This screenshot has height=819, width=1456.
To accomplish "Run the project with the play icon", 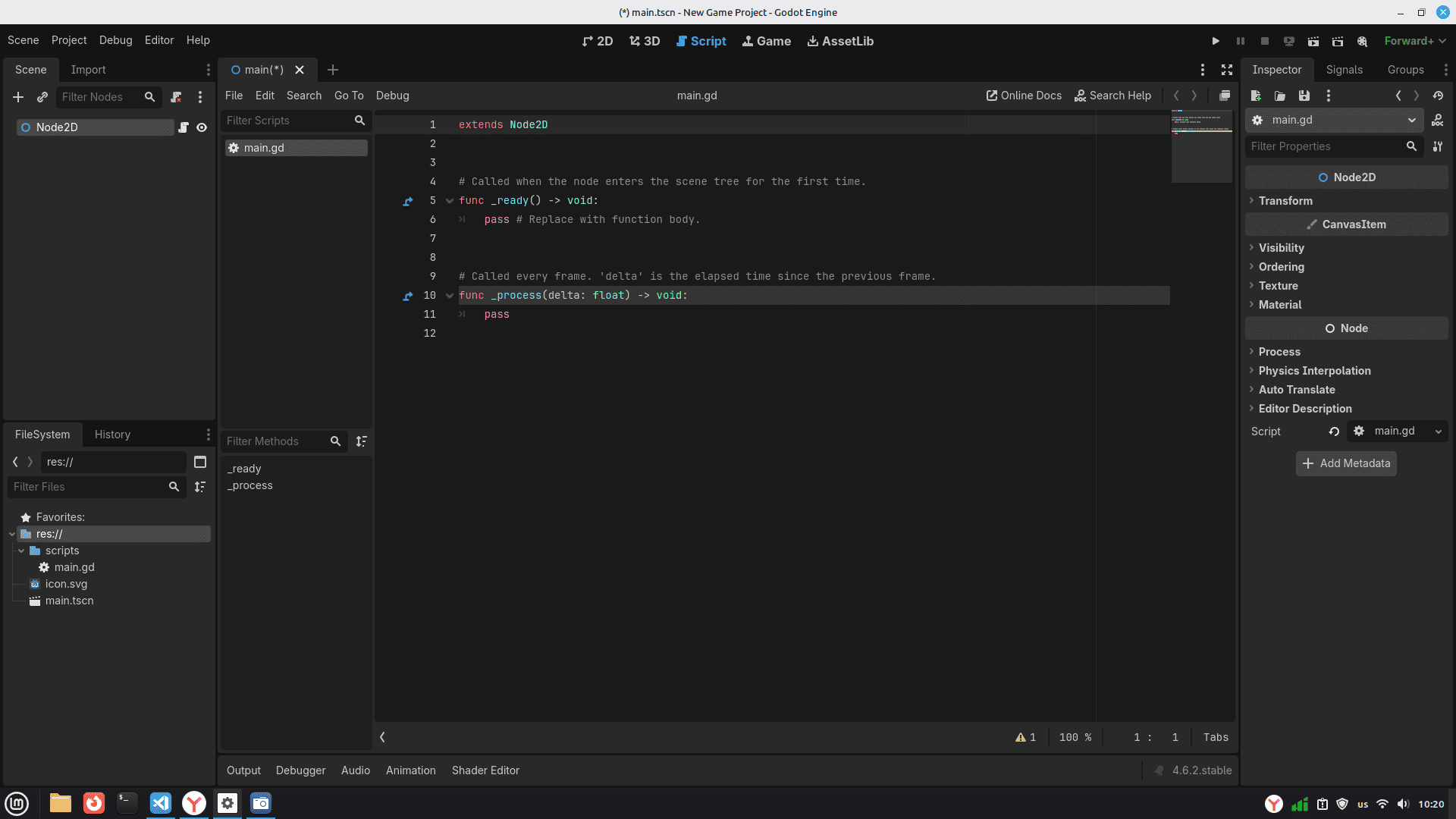I will 1216,41.
